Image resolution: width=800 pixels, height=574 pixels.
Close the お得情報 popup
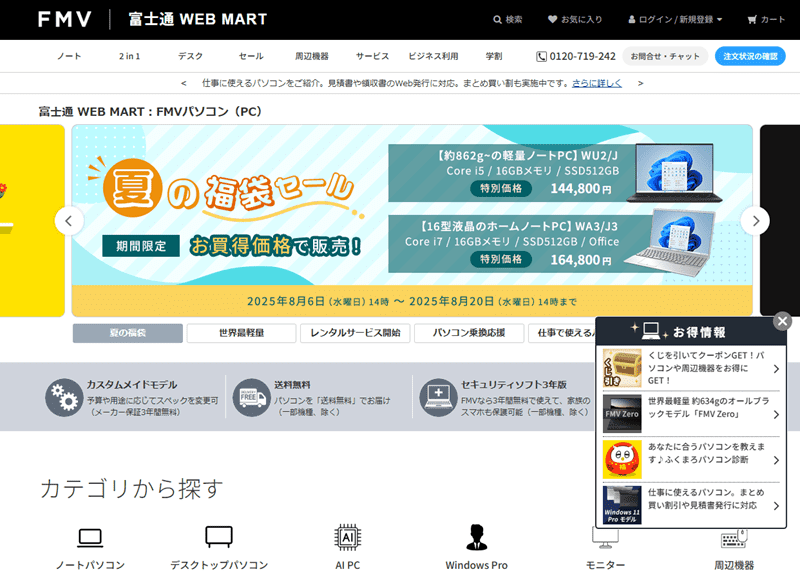782,321
